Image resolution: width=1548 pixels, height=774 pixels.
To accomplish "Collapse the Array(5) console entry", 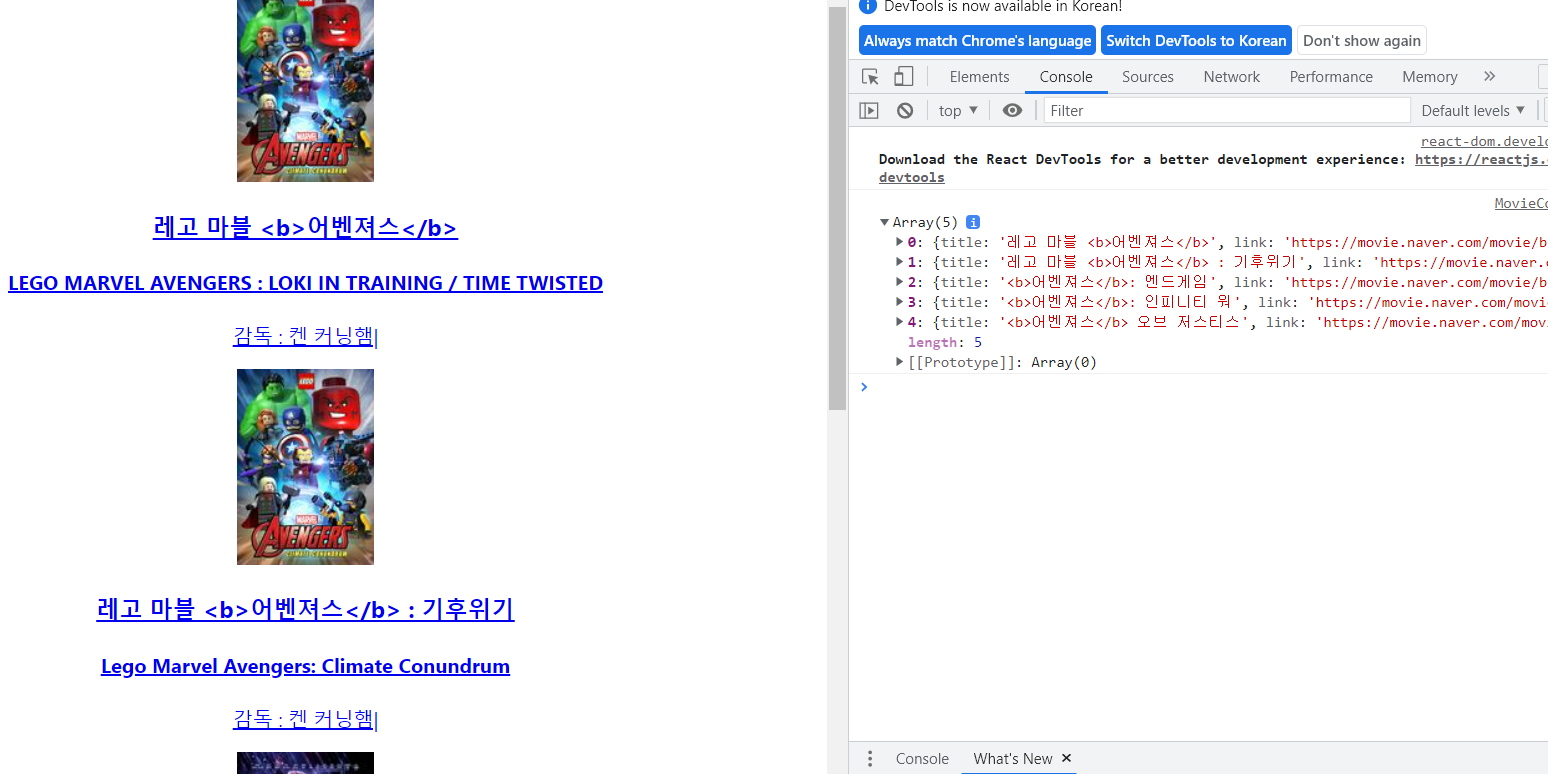I will pos(884,222).
